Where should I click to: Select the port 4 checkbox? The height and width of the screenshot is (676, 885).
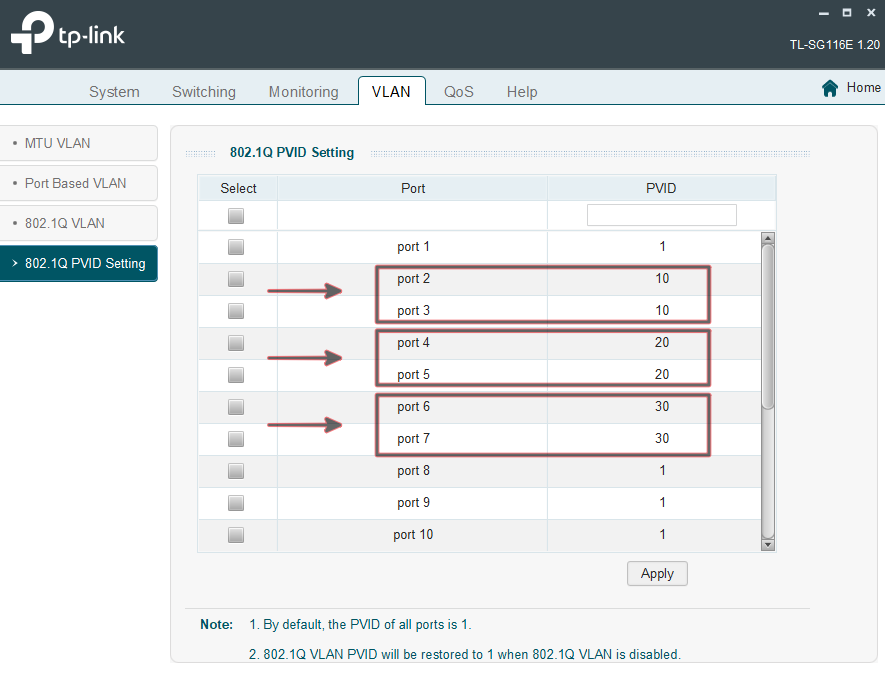[x=236, y=343]
